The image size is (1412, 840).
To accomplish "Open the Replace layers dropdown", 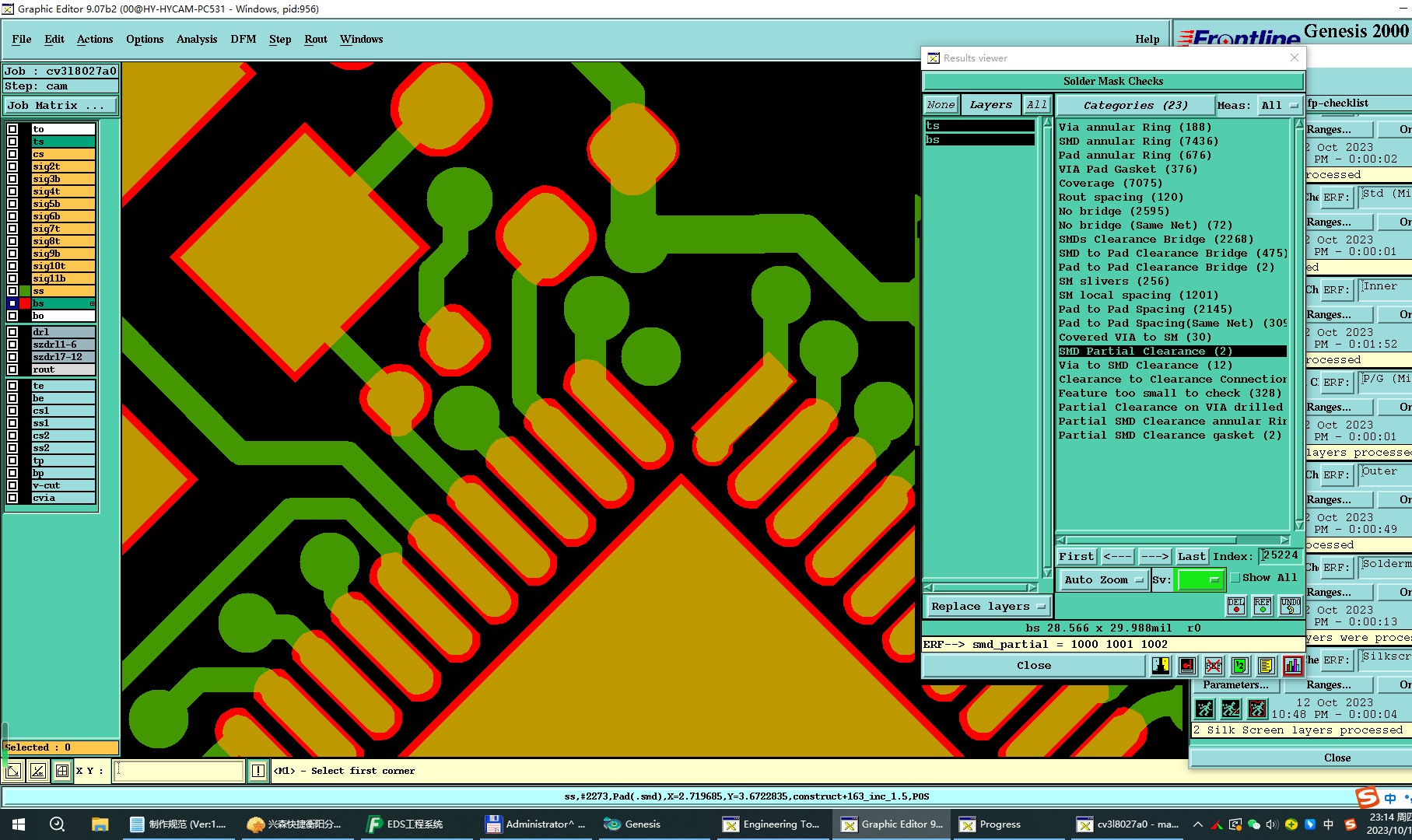I will [988, 607].
